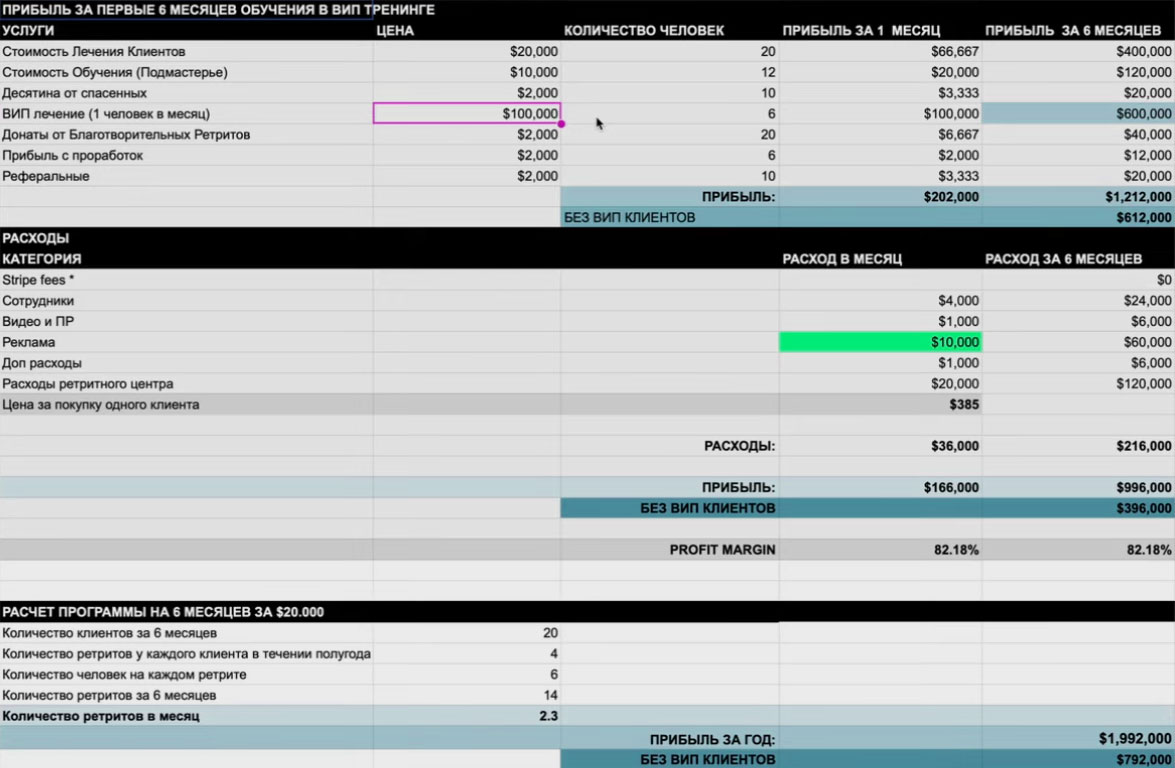Select the УСЛУГИ header cell

(187, 30)
